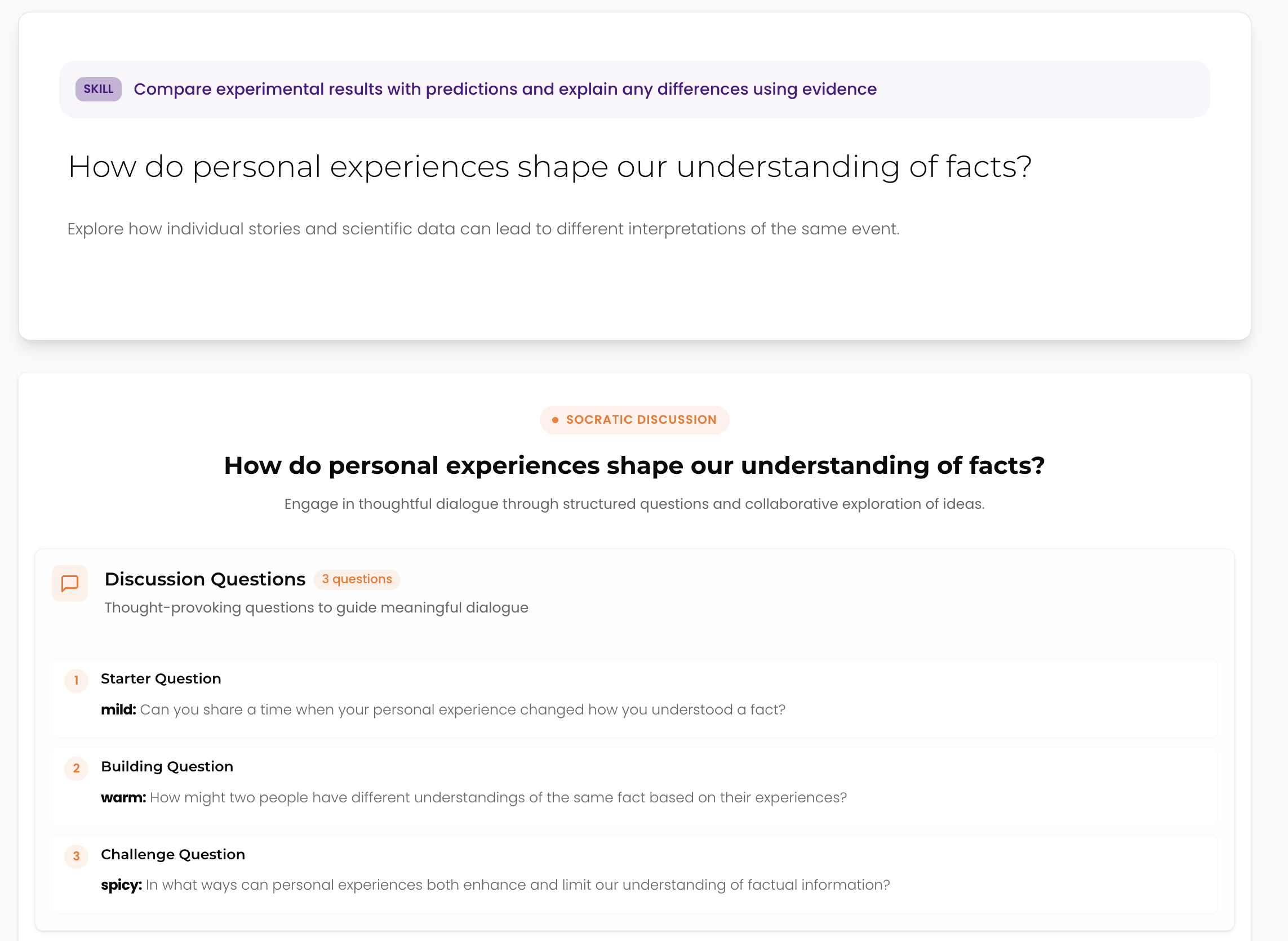Screen dimensions: 1288x941
Task: Select the mild question text
Action: click(463, 710)
